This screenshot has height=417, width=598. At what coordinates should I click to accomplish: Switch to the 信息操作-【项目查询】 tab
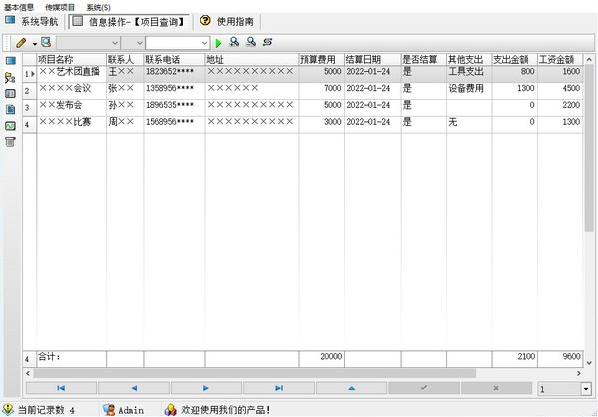click(129, 21)
